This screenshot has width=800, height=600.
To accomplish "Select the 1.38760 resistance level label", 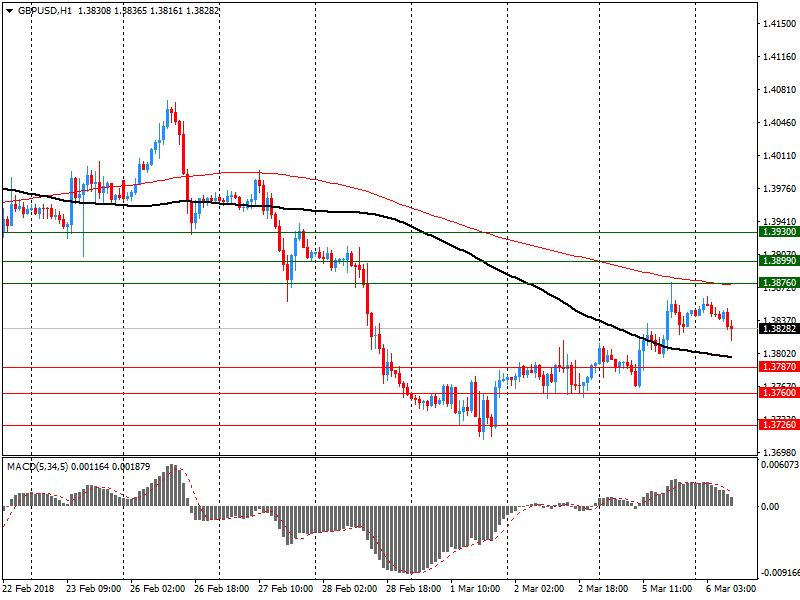I will [779, 283].
